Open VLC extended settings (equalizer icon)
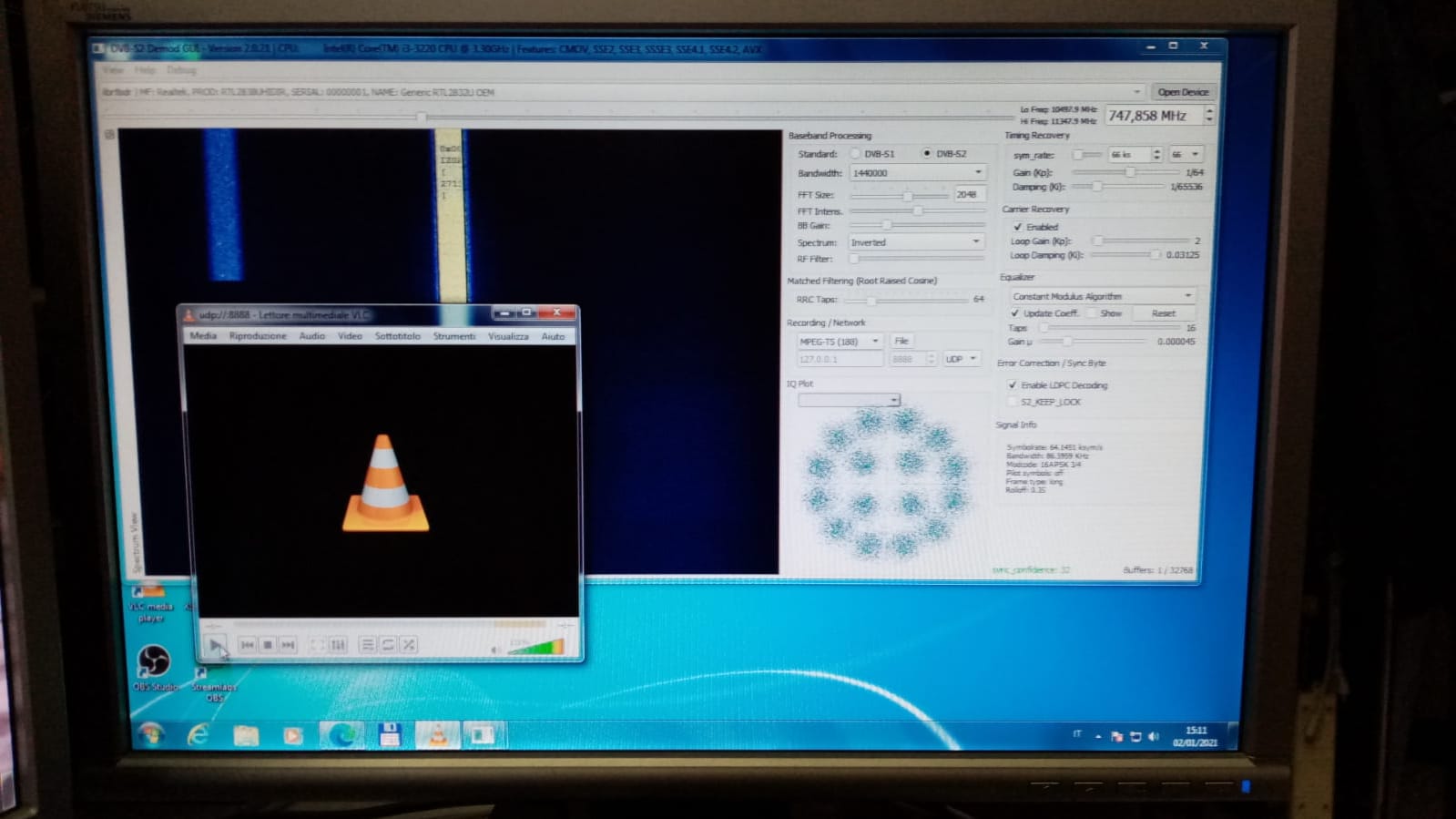1456x819 pixels. point(338,645)
